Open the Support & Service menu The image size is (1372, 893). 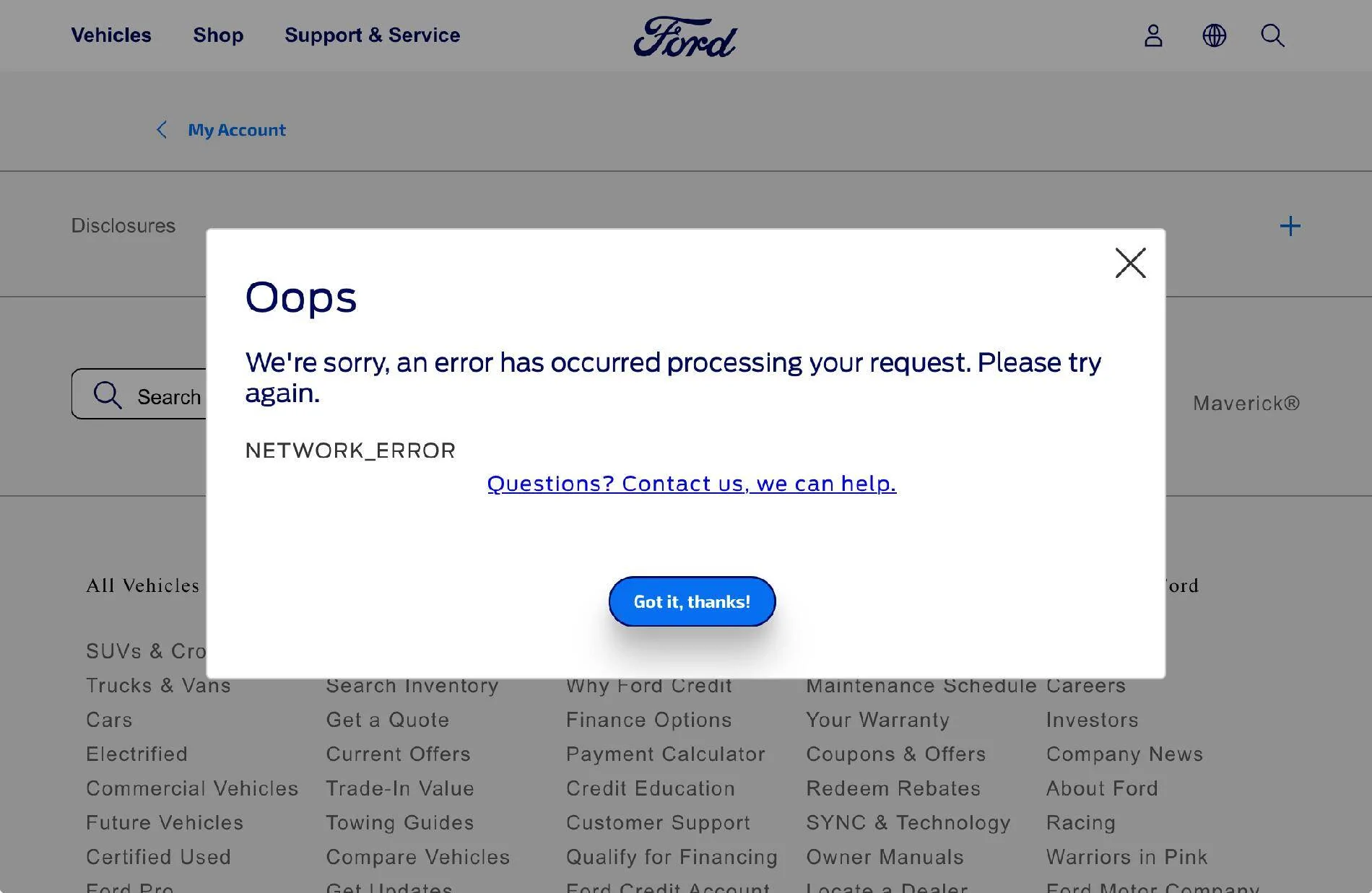372,35
